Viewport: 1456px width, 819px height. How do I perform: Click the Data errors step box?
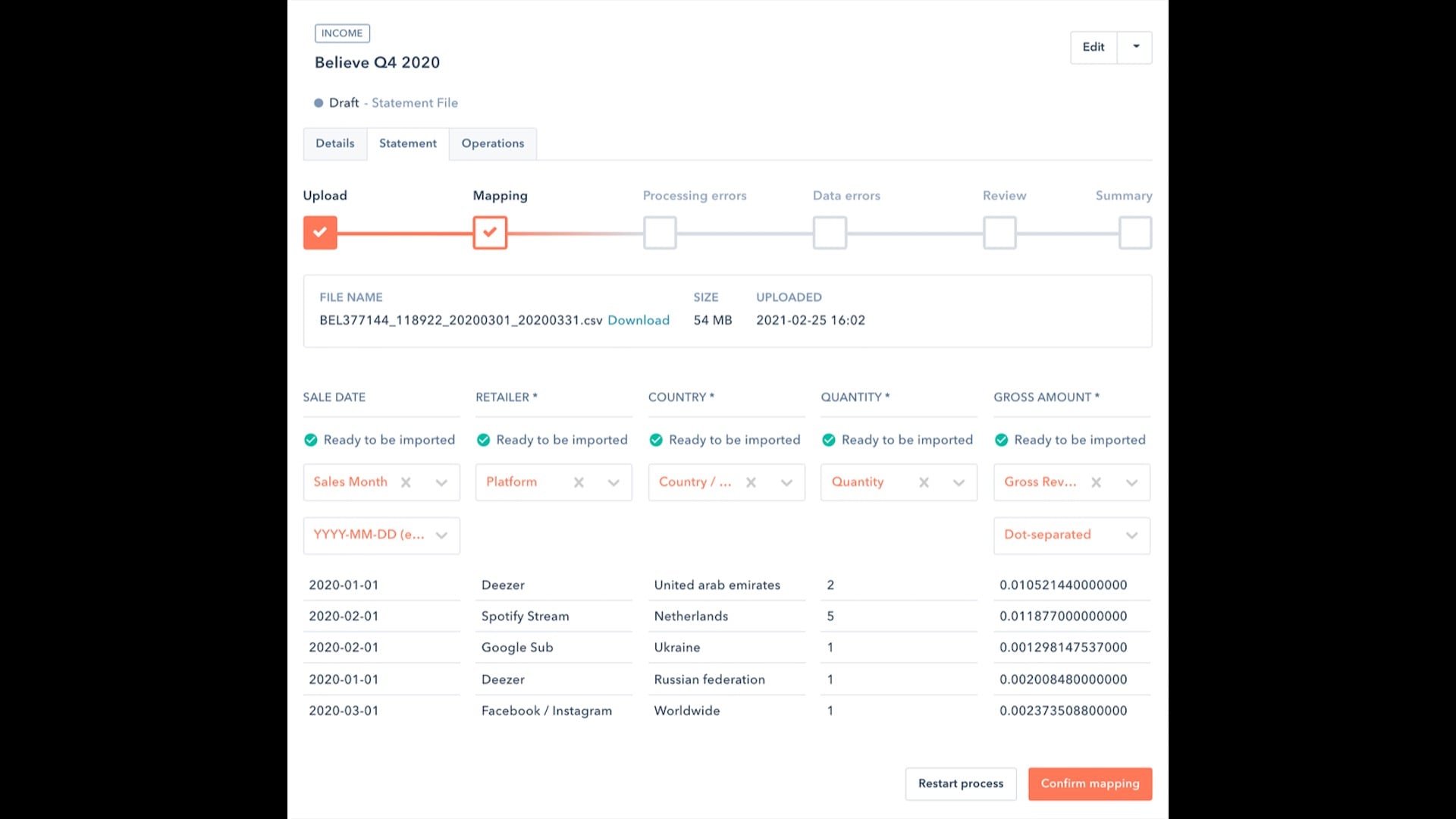point(830,233)
